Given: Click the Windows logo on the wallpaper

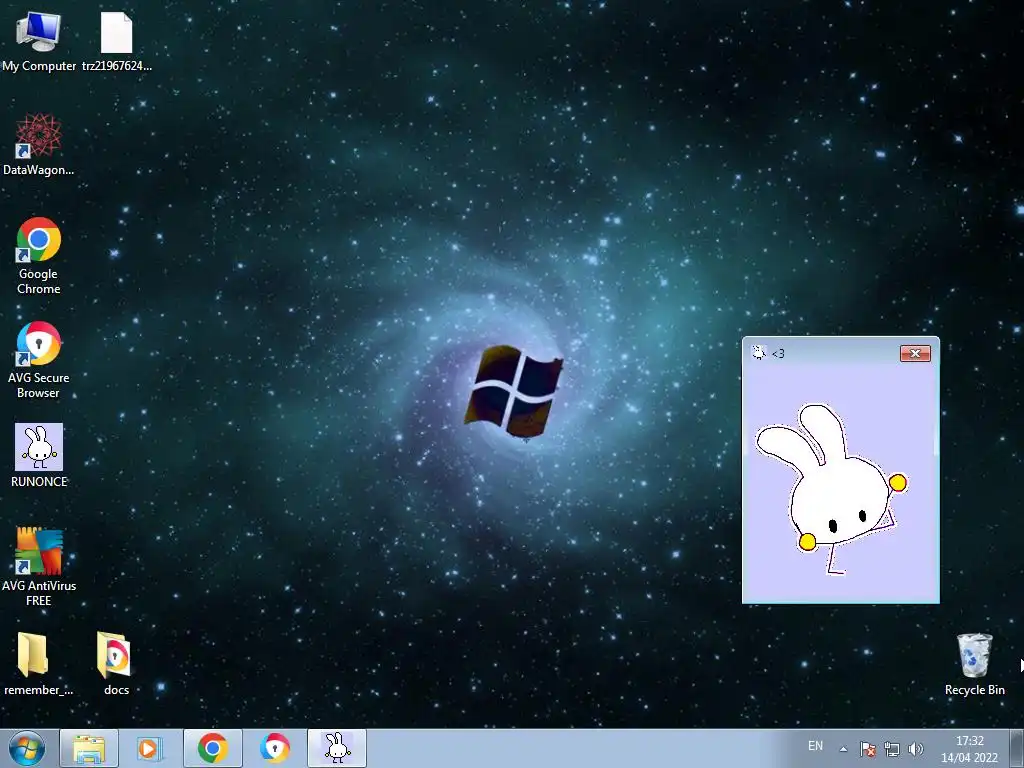Looking at the screenshot, I should pos(514,392).
